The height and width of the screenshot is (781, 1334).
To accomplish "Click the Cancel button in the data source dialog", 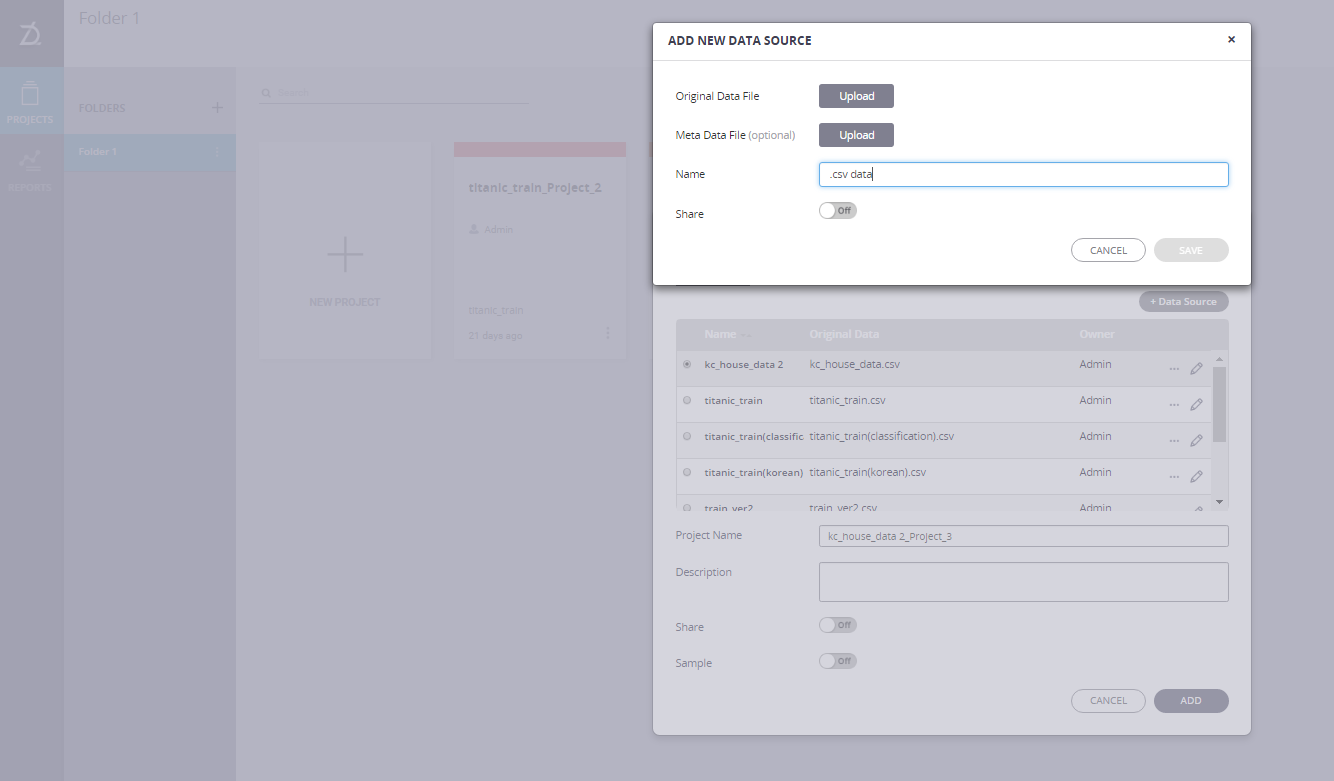I will [1108, 250].
